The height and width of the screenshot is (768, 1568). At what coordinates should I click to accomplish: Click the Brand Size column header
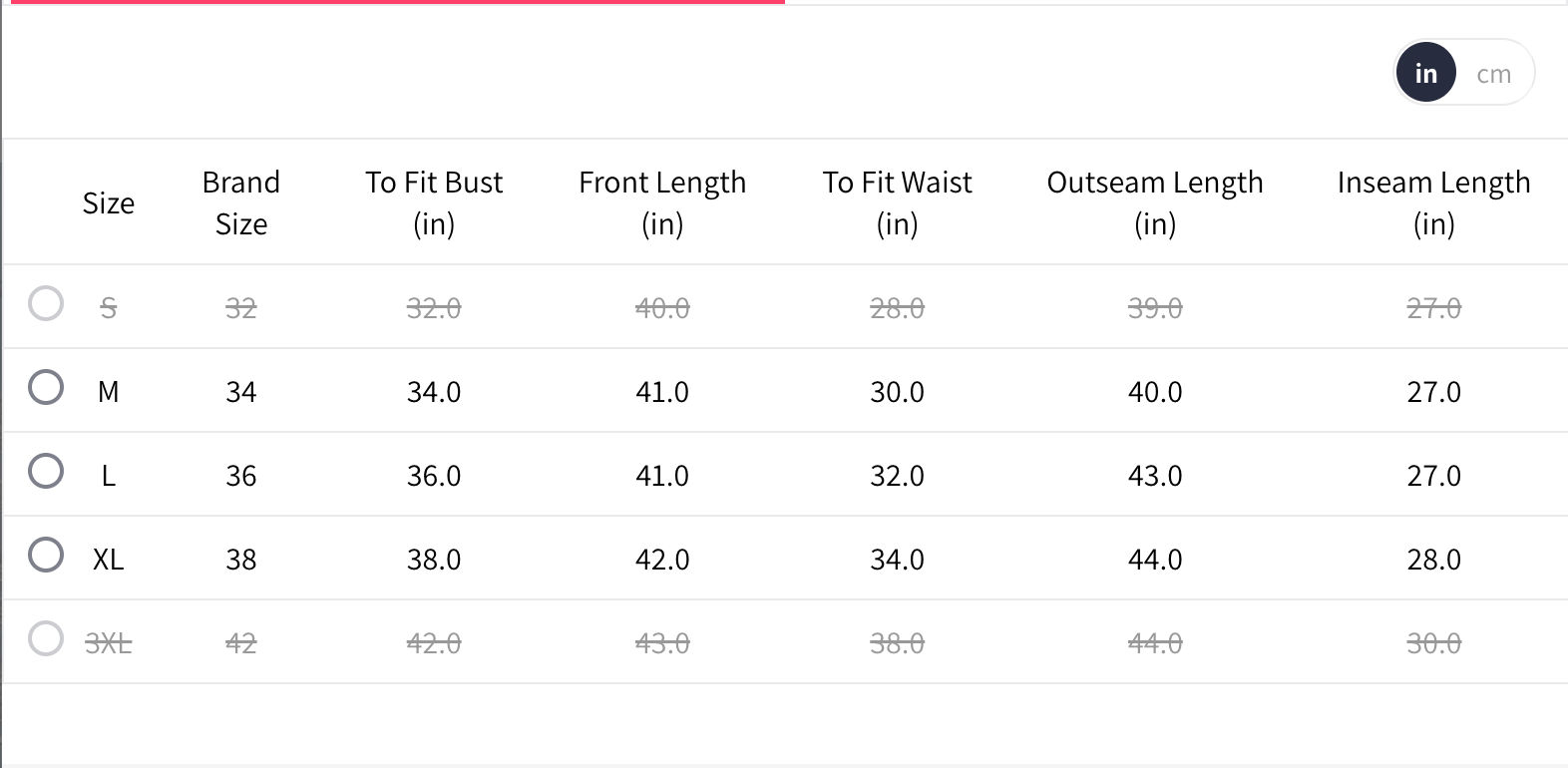click(x=241, y=202)
